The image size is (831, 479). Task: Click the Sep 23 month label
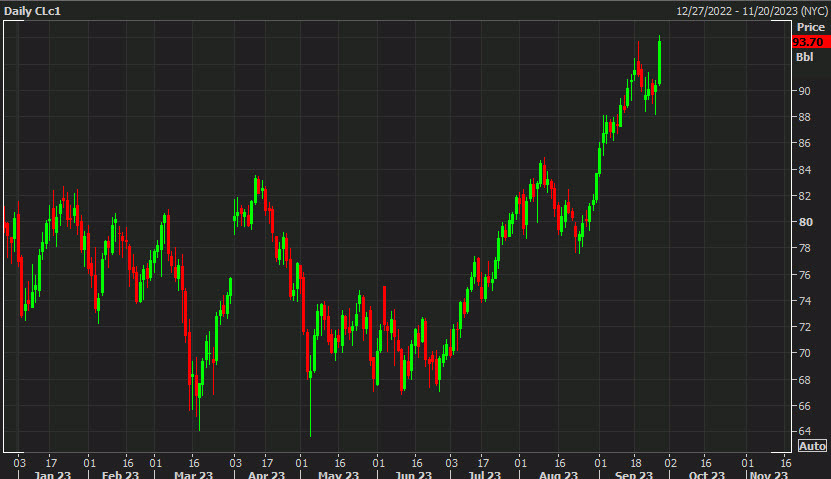pyautogui.click(x=634, y=474)
